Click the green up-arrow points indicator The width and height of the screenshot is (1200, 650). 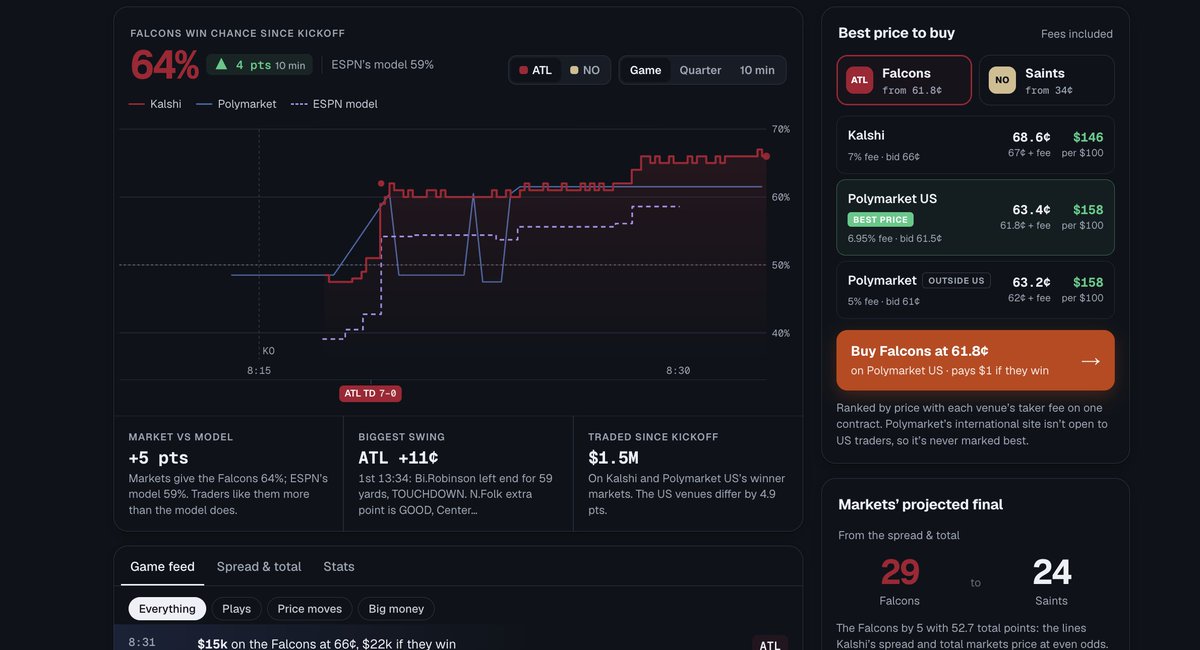tap(260, 65)
